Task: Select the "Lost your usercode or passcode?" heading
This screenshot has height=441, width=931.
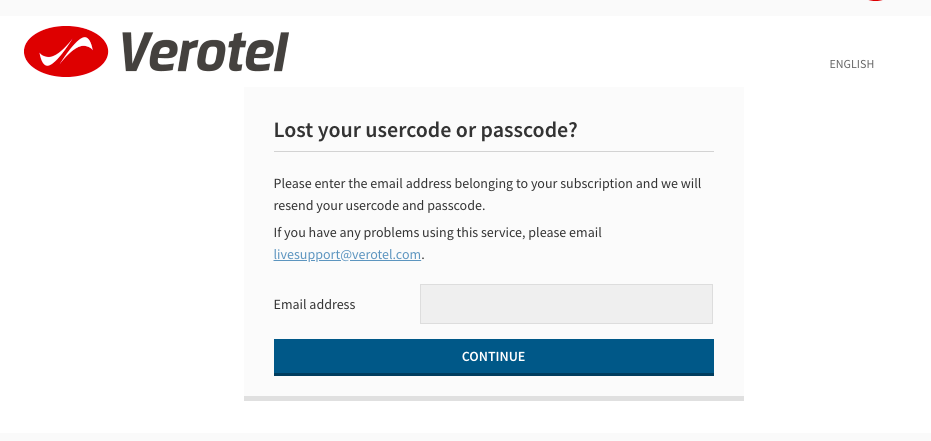Action: (x=425, y=130)
